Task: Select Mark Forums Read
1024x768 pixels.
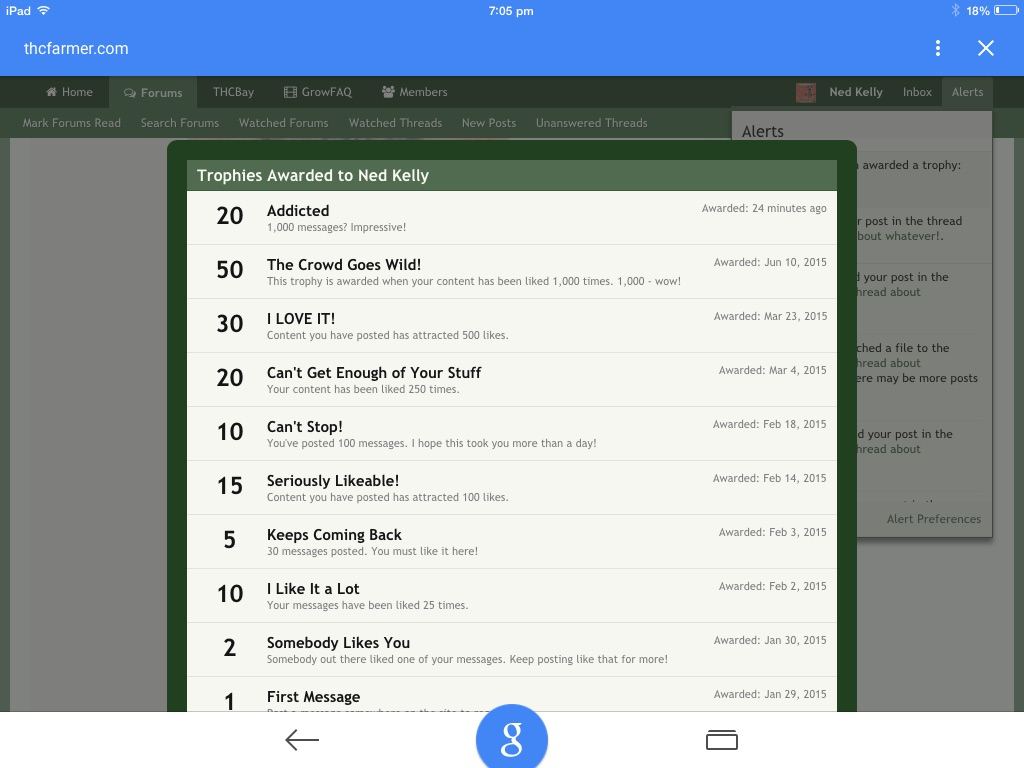Action: pyautogui.click(x=72, y=123)
